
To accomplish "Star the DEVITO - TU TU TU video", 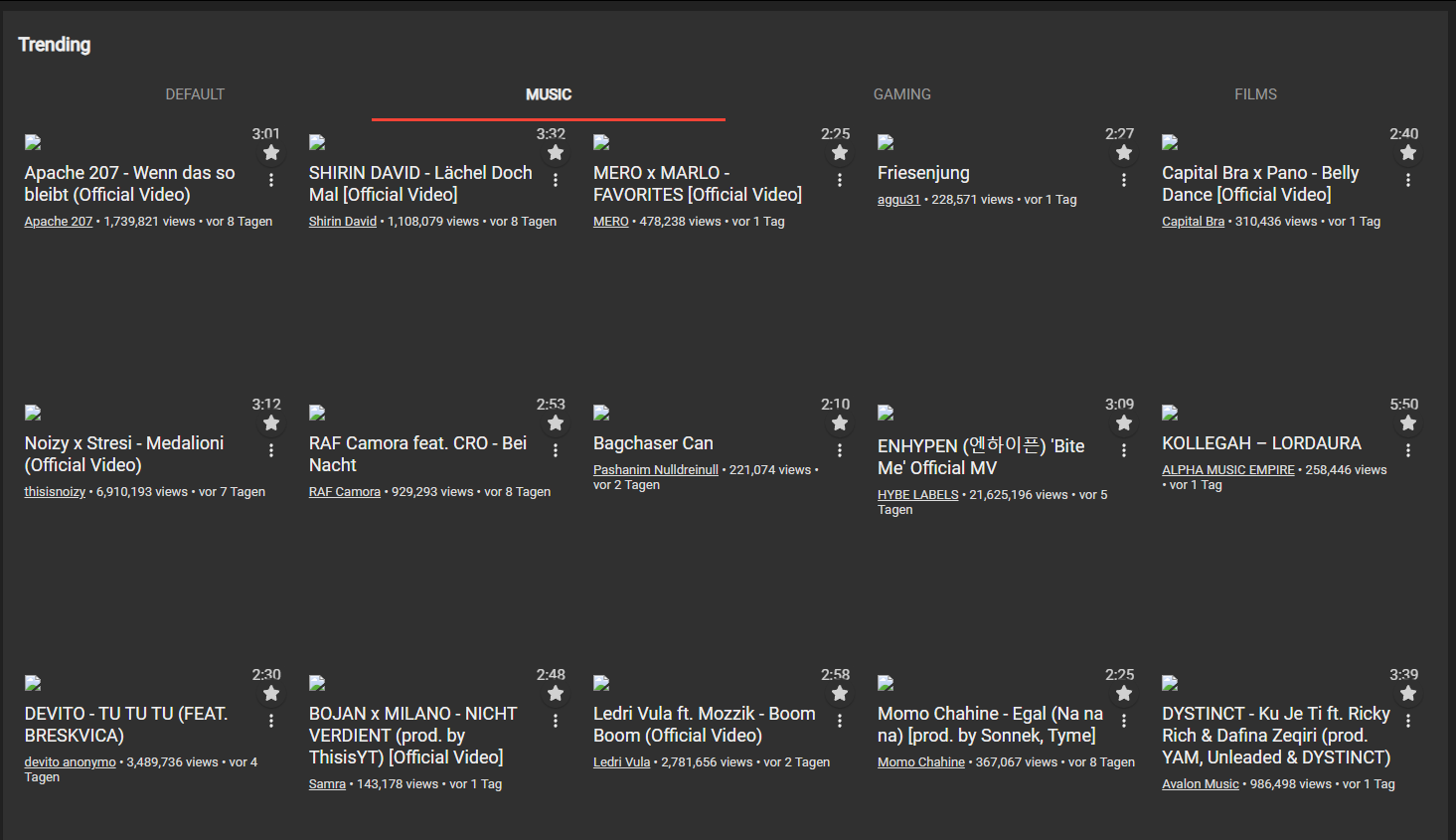I will click(x=270, y=692).
